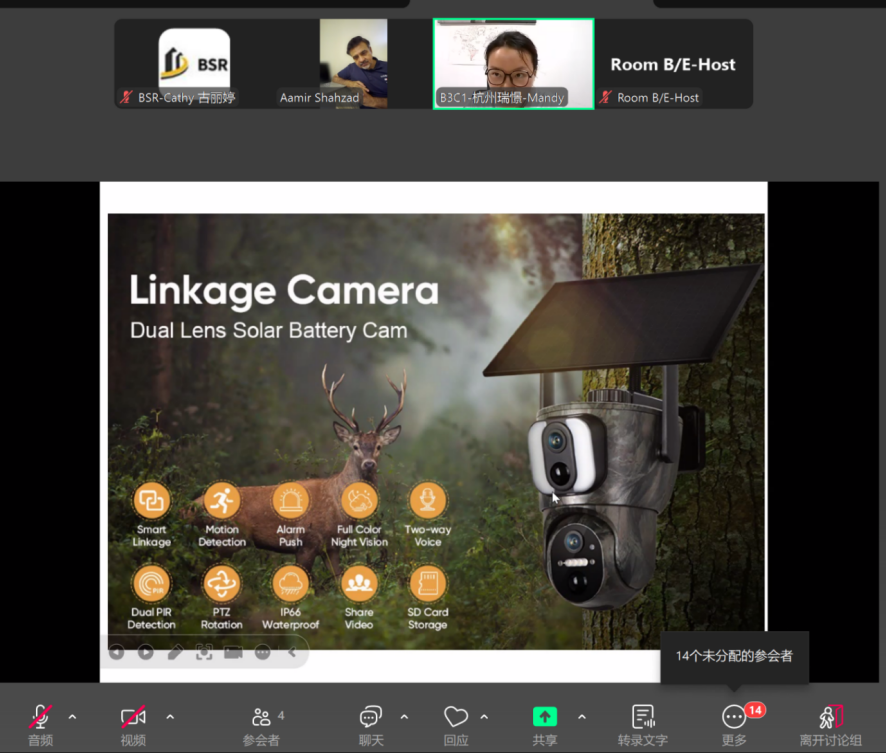Open the 参会者 participants panel

tap(261, 724)
